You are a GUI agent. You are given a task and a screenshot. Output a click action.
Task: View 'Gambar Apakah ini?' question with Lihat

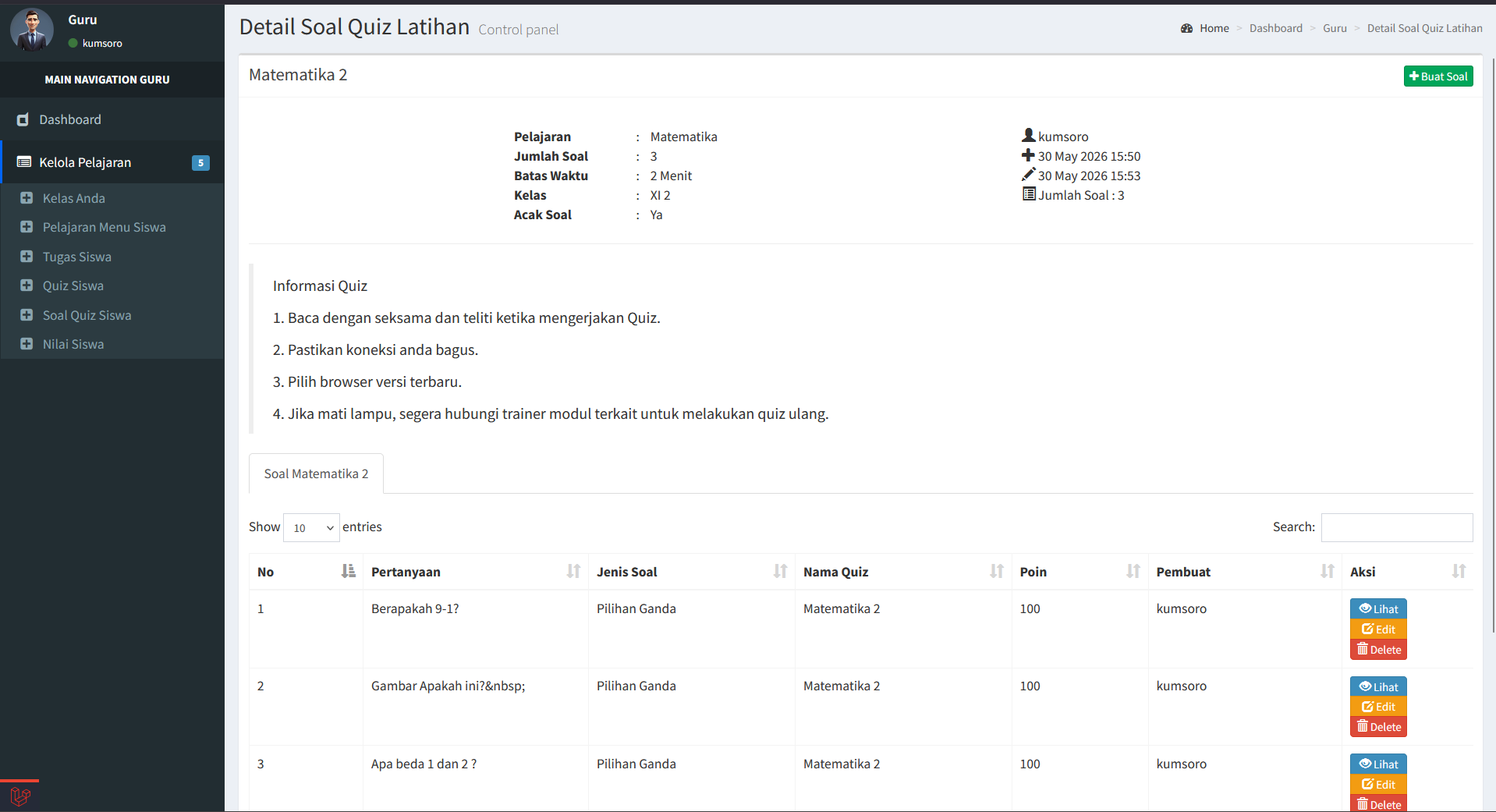point(1378,686)
